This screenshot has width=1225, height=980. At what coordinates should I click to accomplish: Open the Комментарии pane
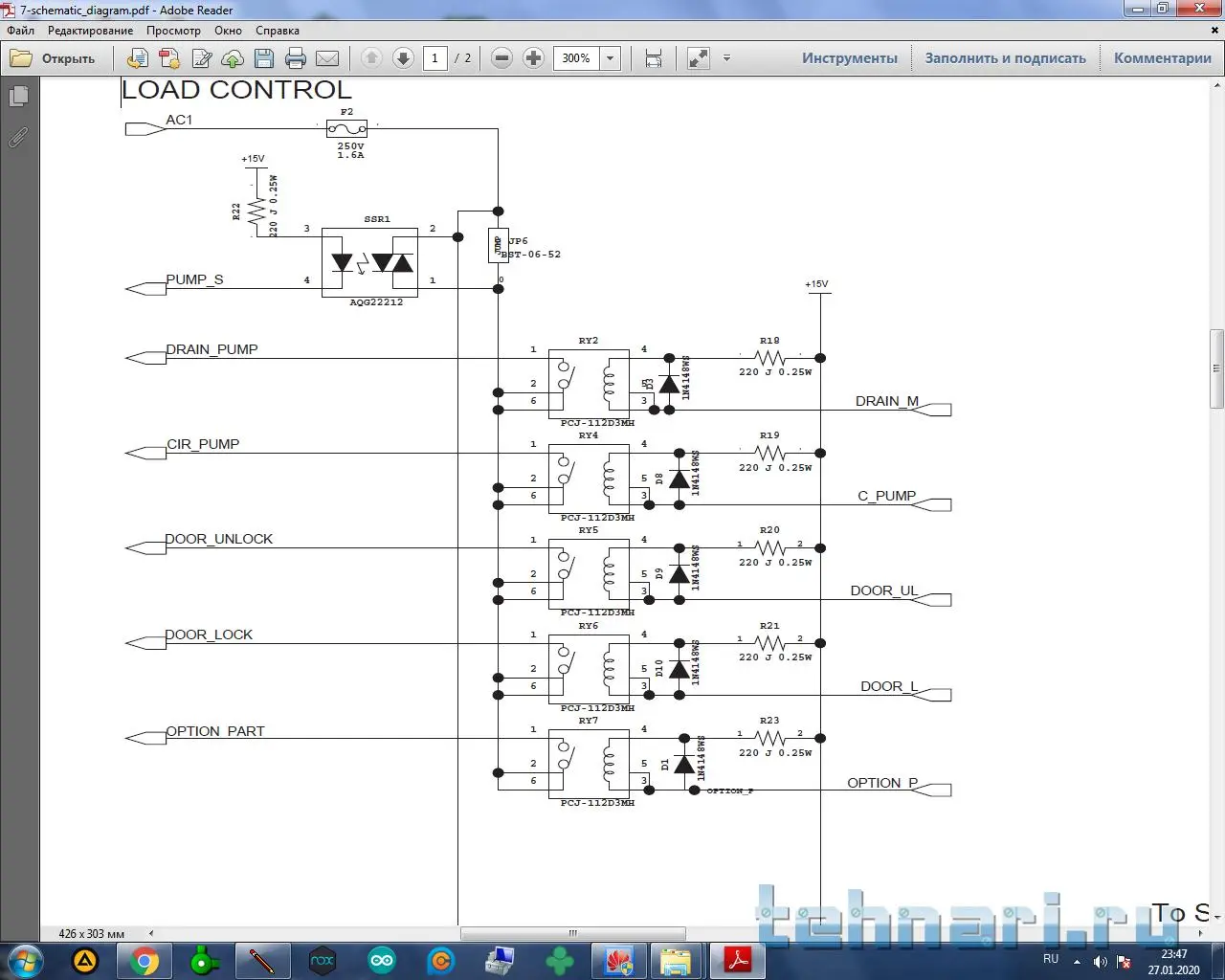[1162, 58]
